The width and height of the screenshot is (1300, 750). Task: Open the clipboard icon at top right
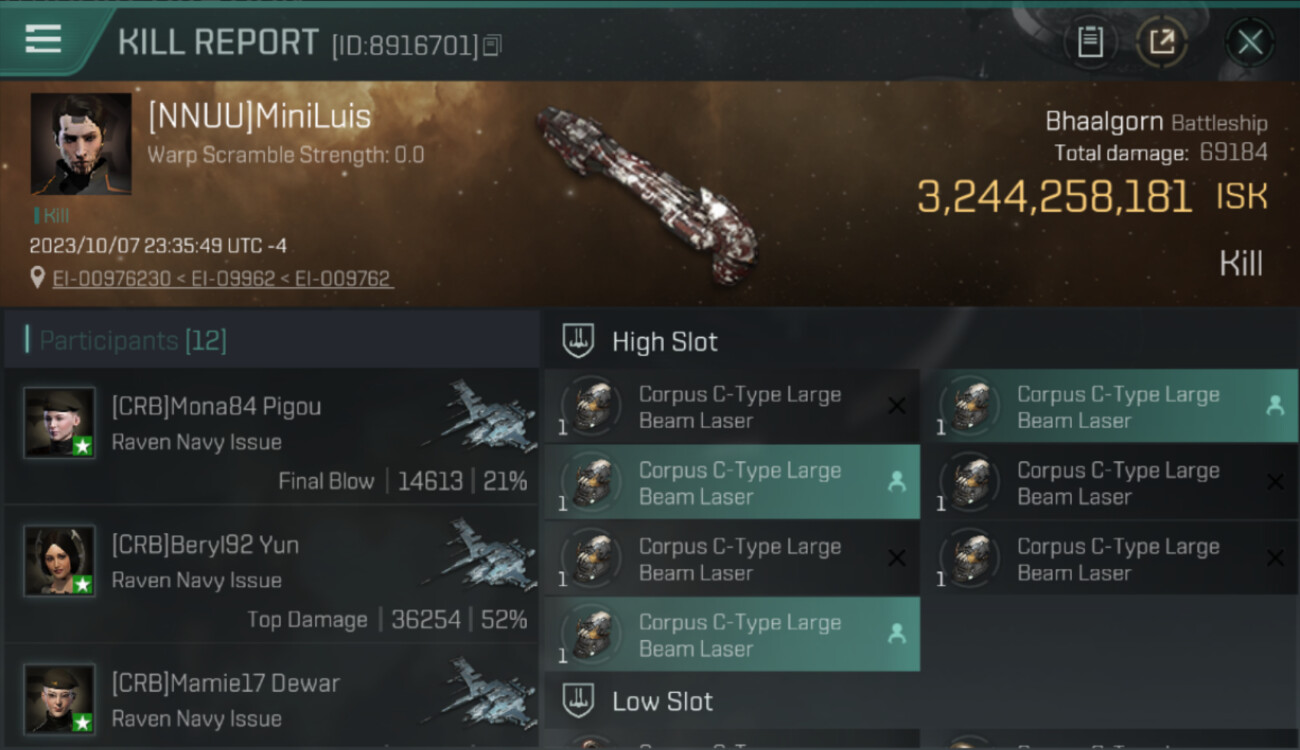pos(1090,42)
